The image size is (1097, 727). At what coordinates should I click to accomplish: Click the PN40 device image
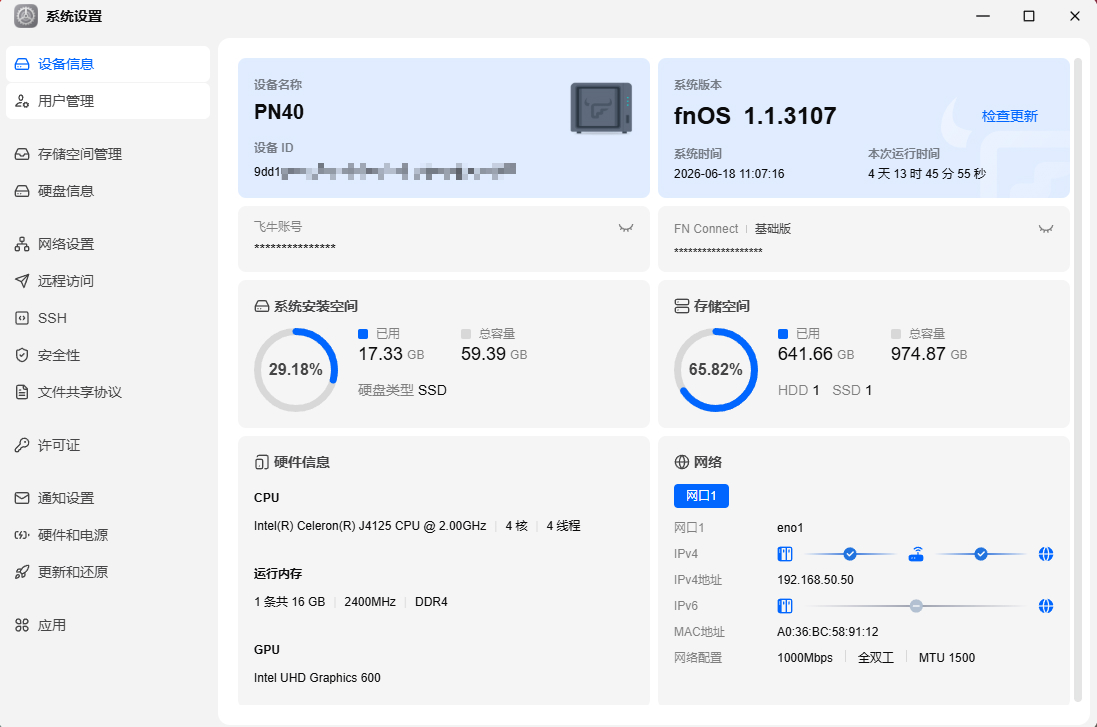click(x=601, y=108)
